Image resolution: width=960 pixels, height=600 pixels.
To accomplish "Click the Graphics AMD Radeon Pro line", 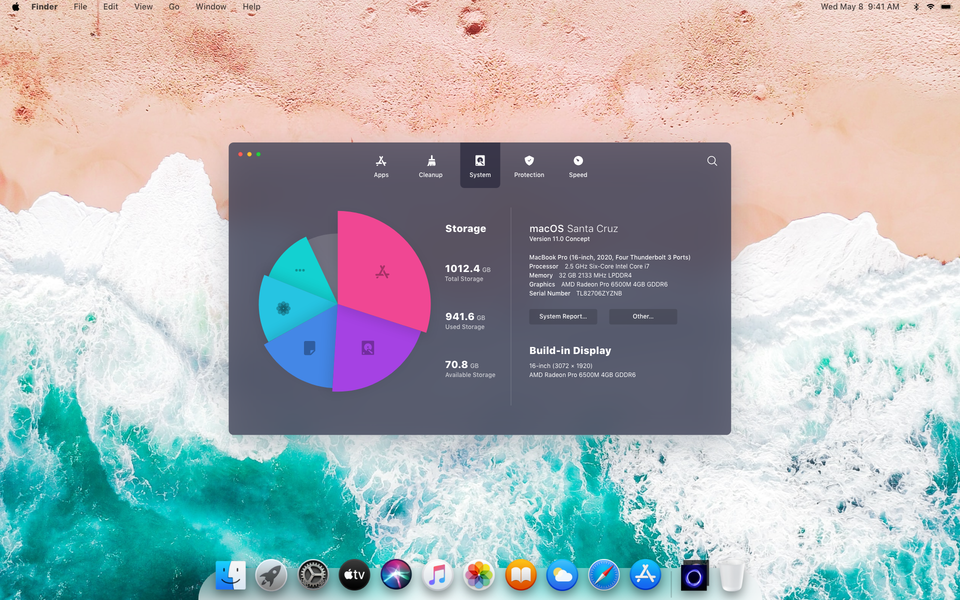I will click(x=598, y=284).
